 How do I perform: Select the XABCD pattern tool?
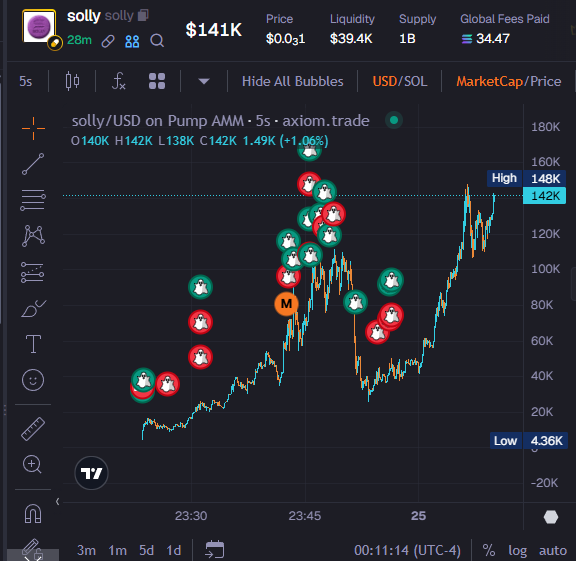click(x=33, y=235)
